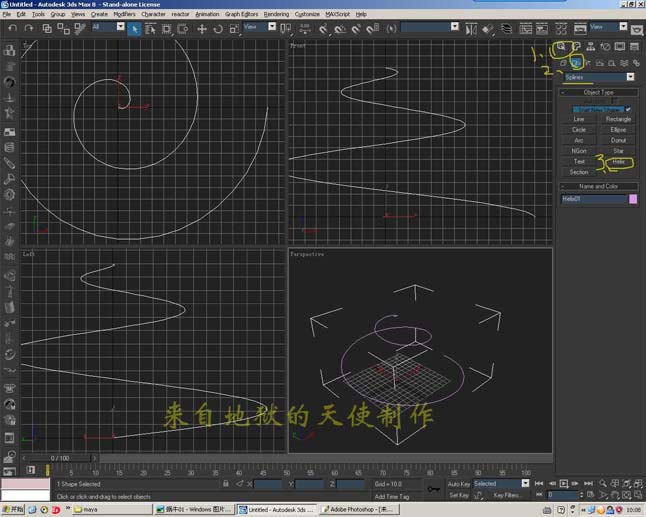Open the Modifiers menu
Viewport: 646px width, 517px height.
pos(124,14)
